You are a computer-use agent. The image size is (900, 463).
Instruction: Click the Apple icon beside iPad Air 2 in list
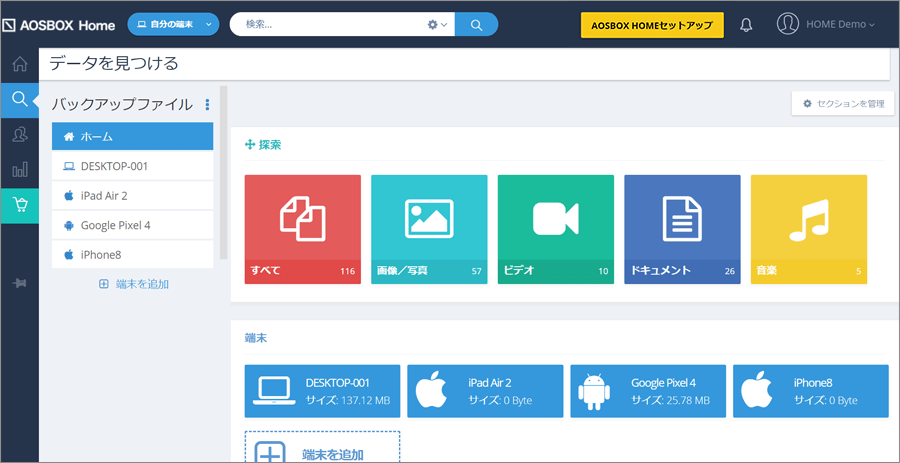[69, 196]
